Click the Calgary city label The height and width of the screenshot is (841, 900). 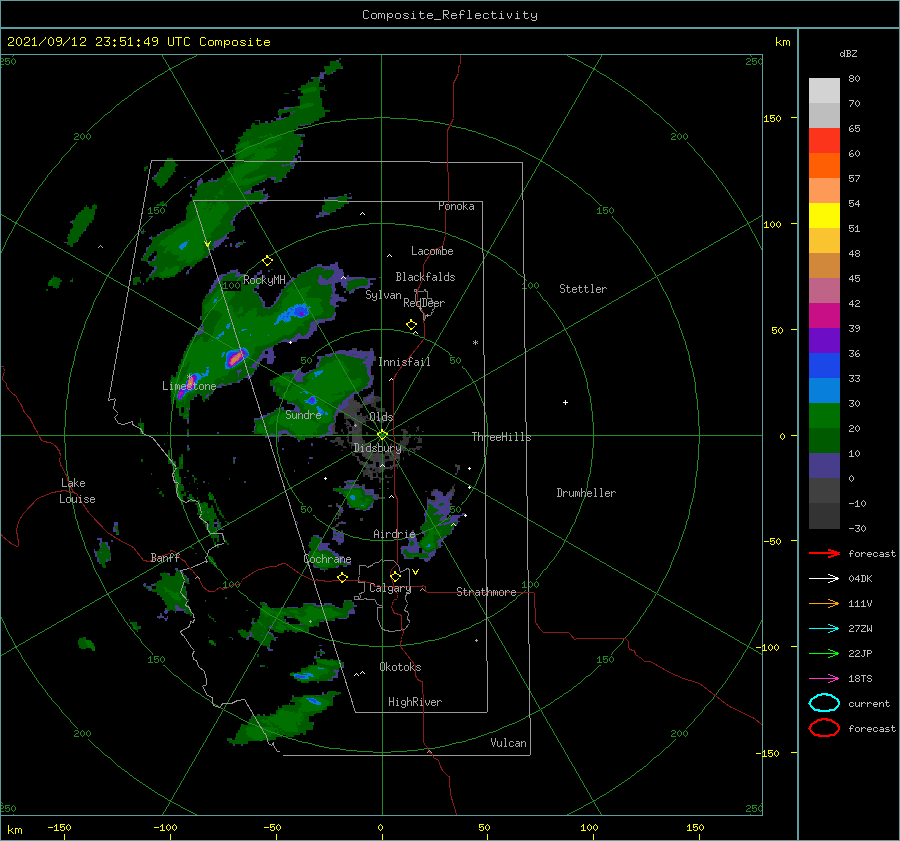tap(390, 588)
